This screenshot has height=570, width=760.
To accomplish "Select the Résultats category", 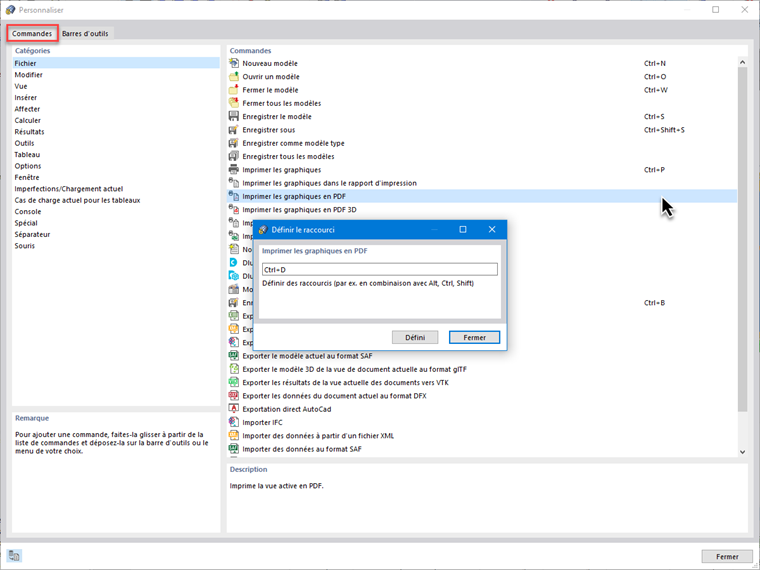I will [x=29, y=132].
